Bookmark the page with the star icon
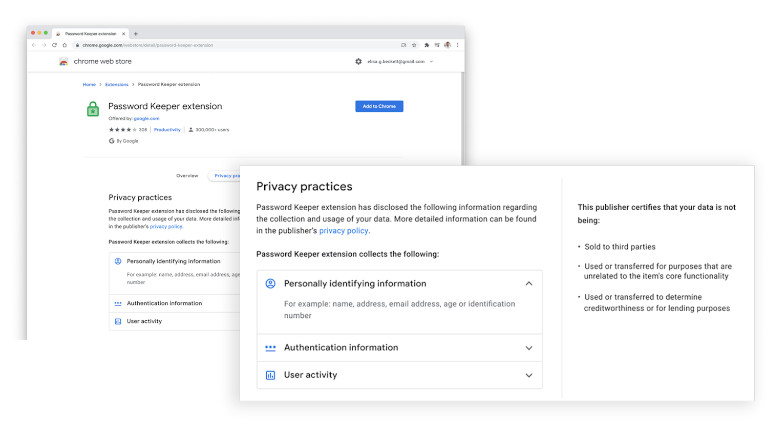Viewport: 768px width, 433px height. [x=414, y=45]
